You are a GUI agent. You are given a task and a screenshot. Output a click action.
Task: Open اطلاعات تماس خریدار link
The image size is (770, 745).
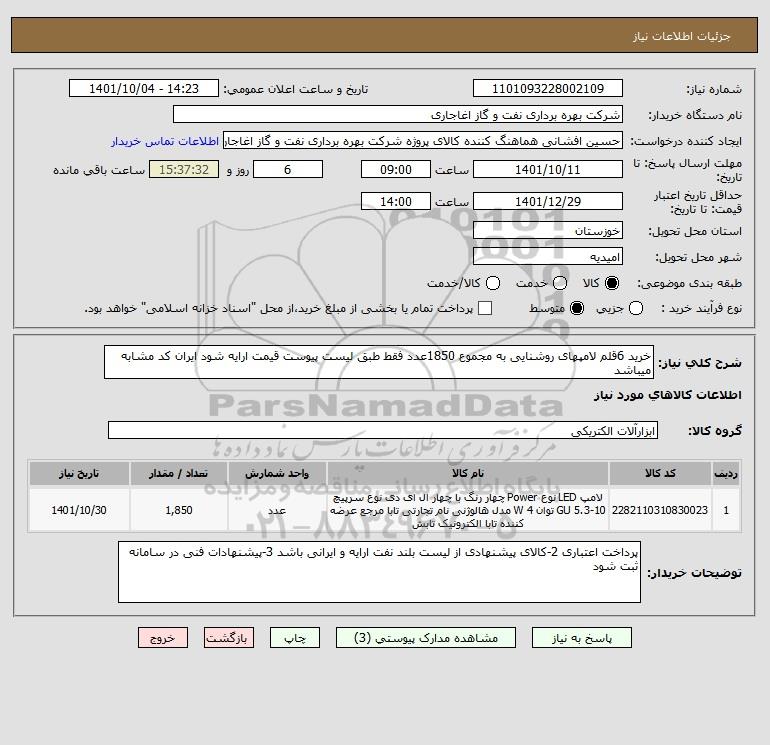point(165,141)
